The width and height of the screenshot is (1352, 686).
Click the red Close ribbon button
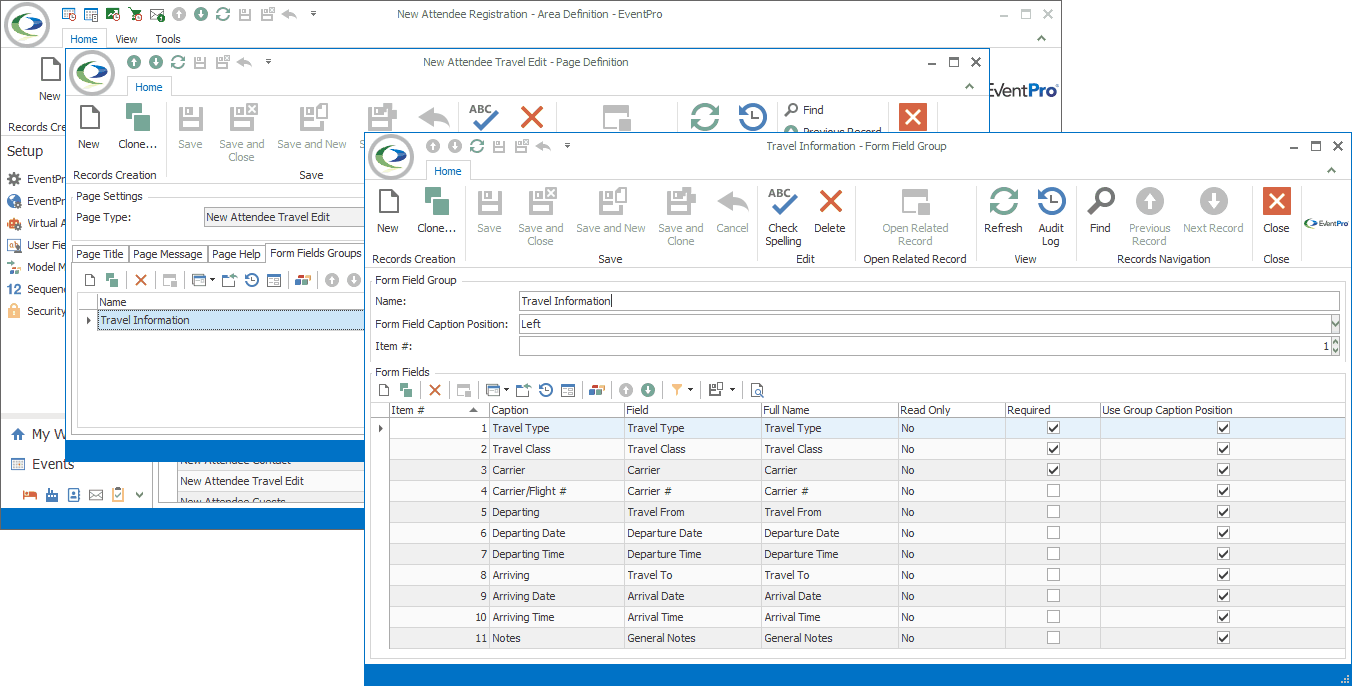[1276, 210]
